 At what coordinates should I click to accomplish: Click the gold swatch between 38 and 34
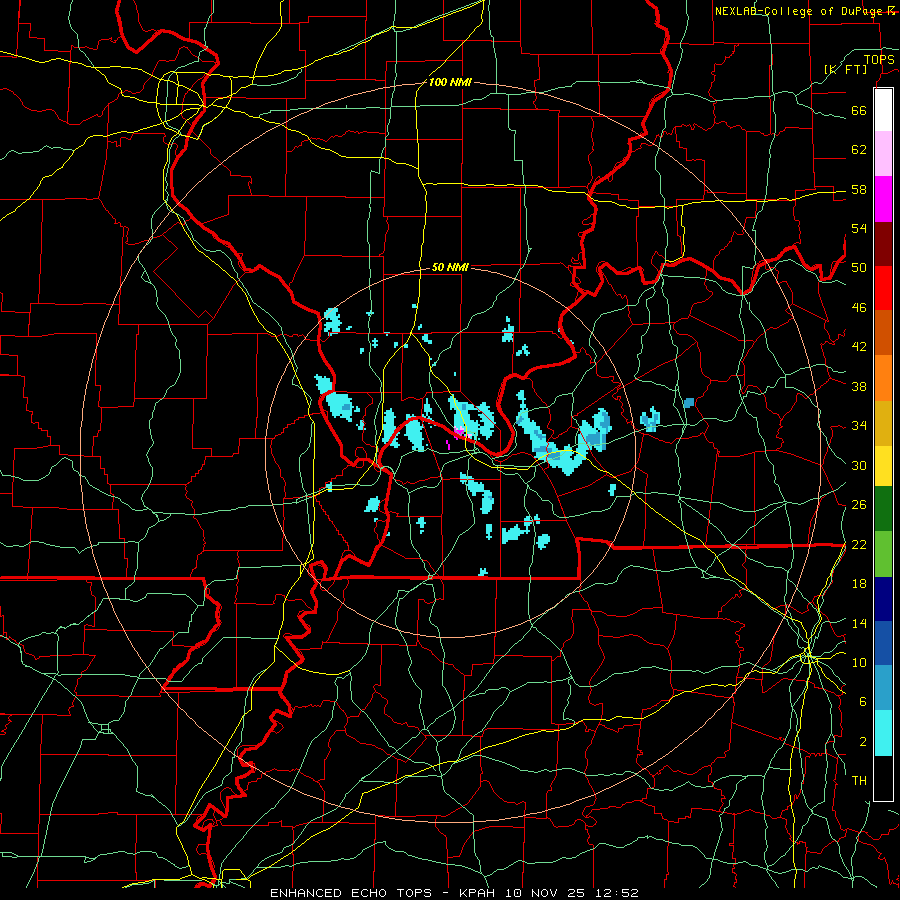883,423
